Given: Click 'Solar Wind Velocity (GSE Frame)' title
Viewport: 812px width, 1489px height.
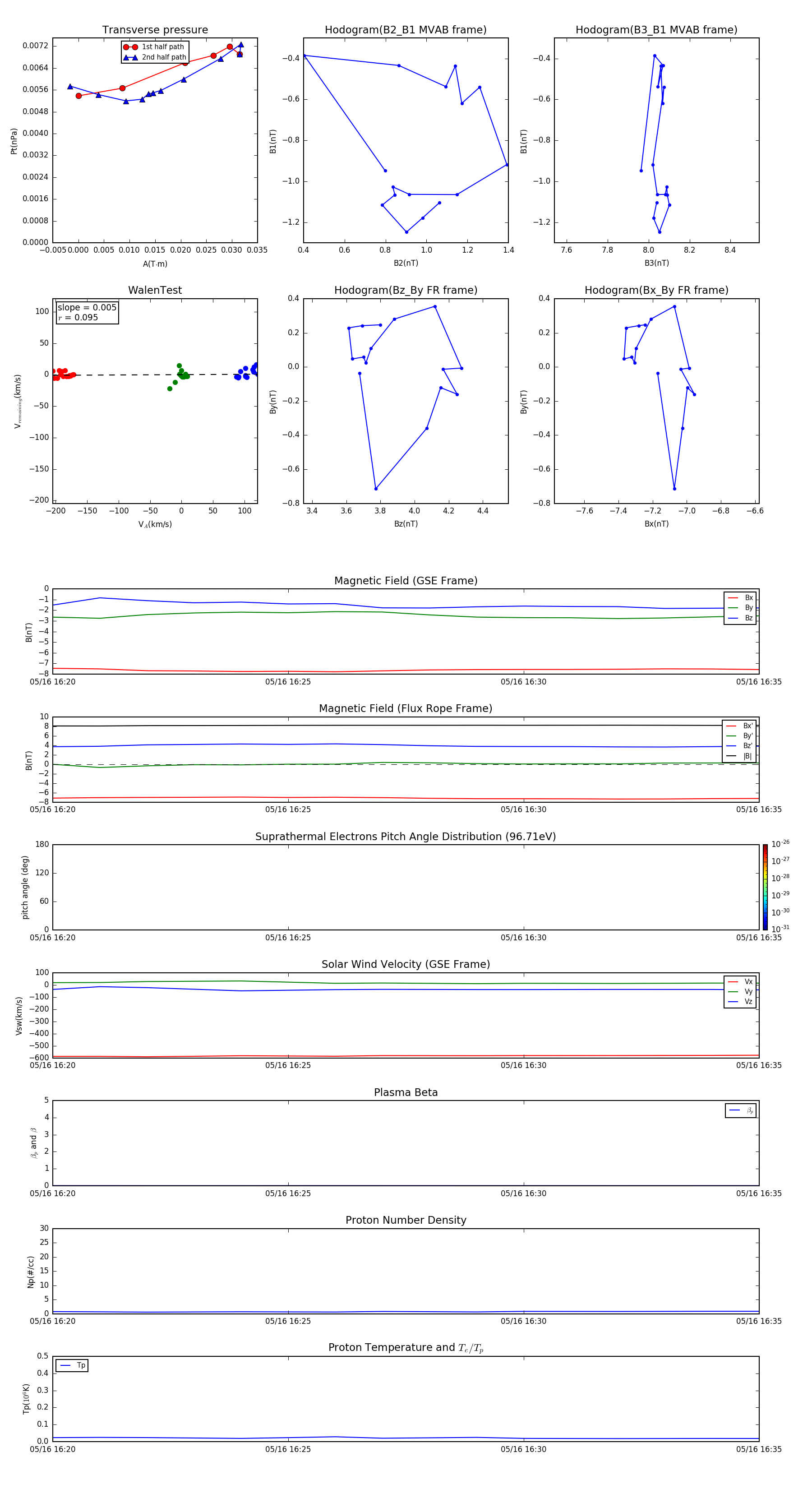Looking at the screenshot, I should point(406,965).
